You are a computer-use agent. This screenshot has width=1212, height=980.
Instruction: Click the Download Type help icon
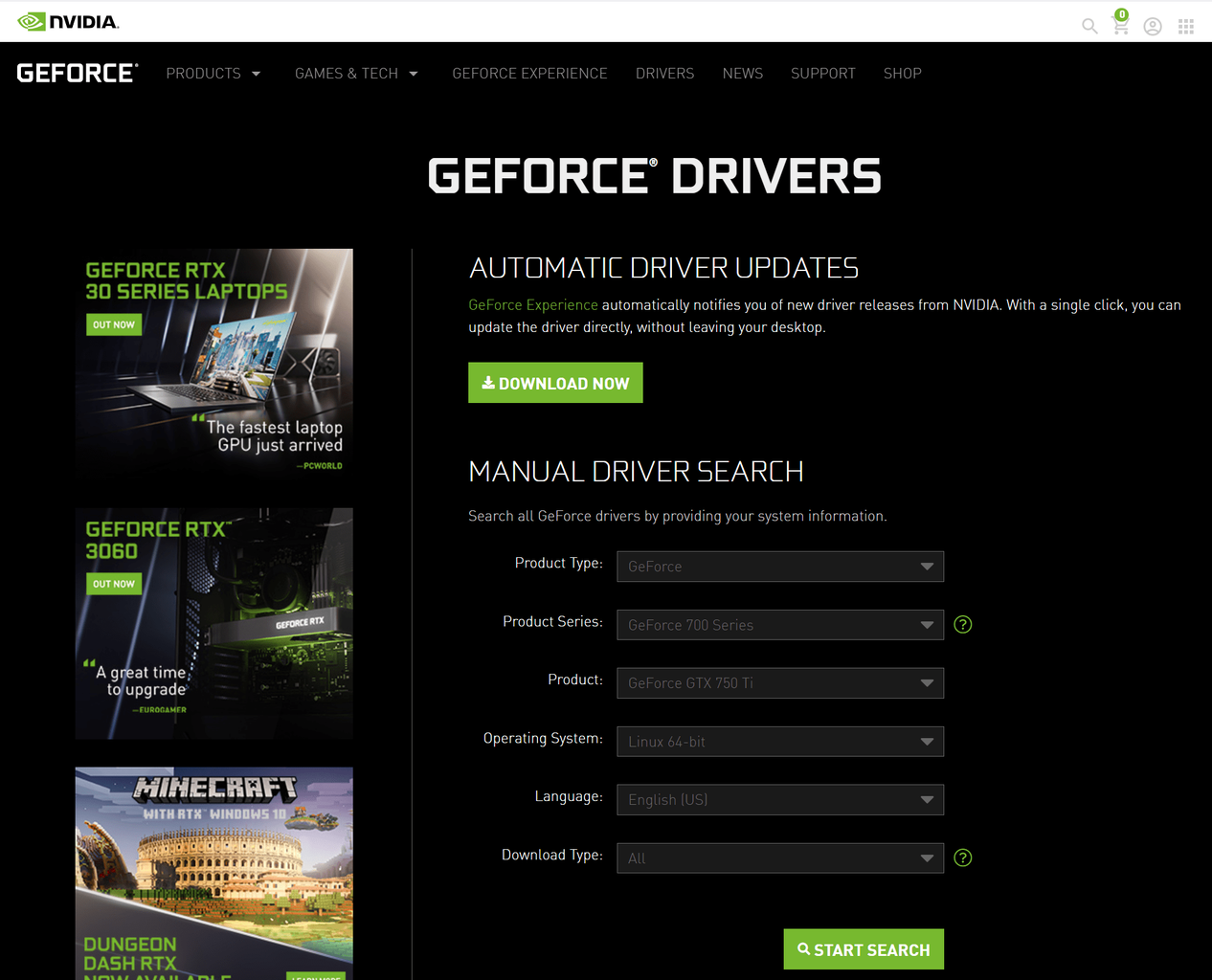(963, 858)
